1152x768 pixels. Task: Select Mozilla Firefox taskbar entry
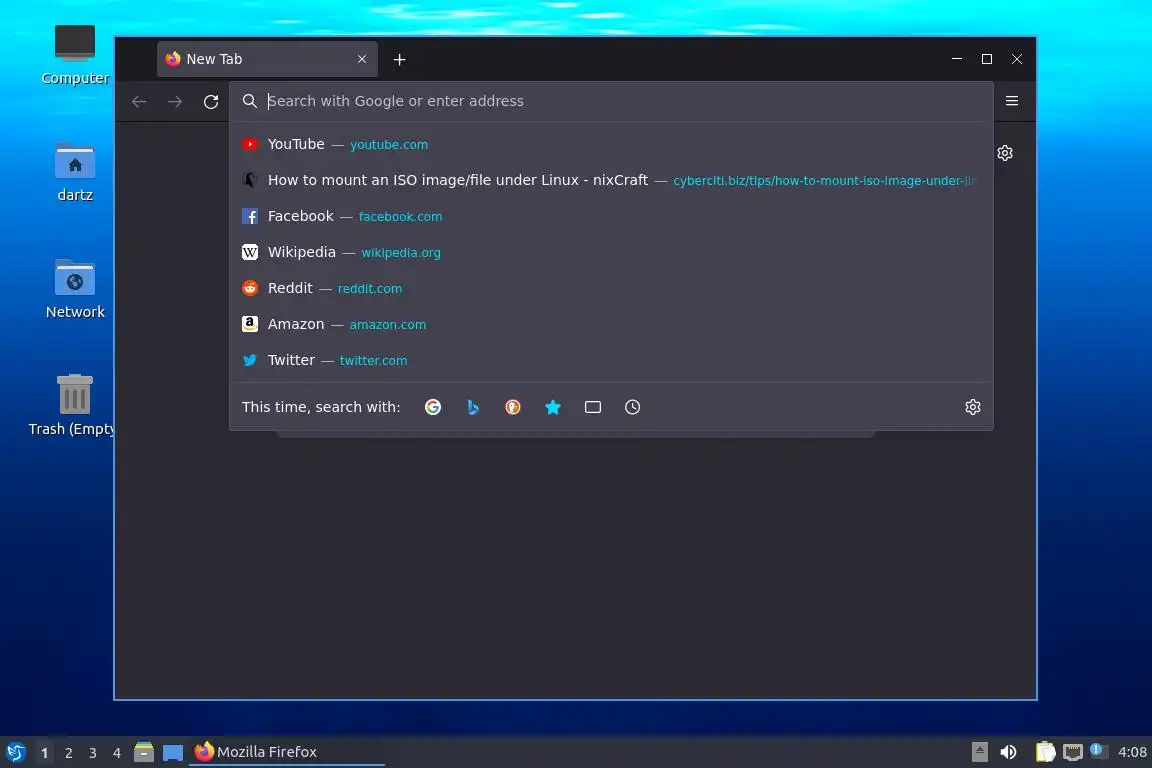(x=287, y=752)
